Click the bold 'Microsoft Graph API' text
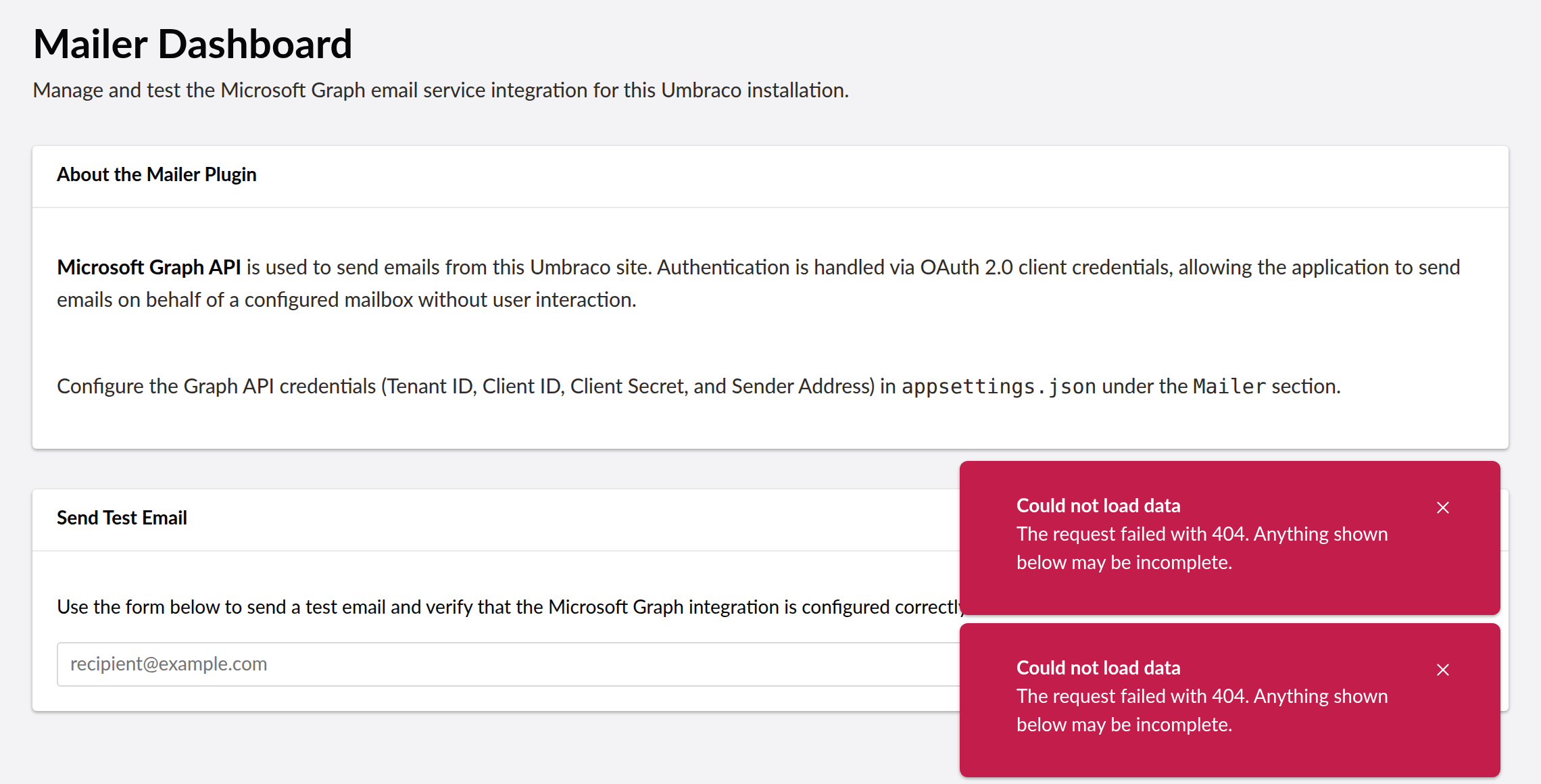The width and height of the screenshot is (1541, 784). point(149,267)
